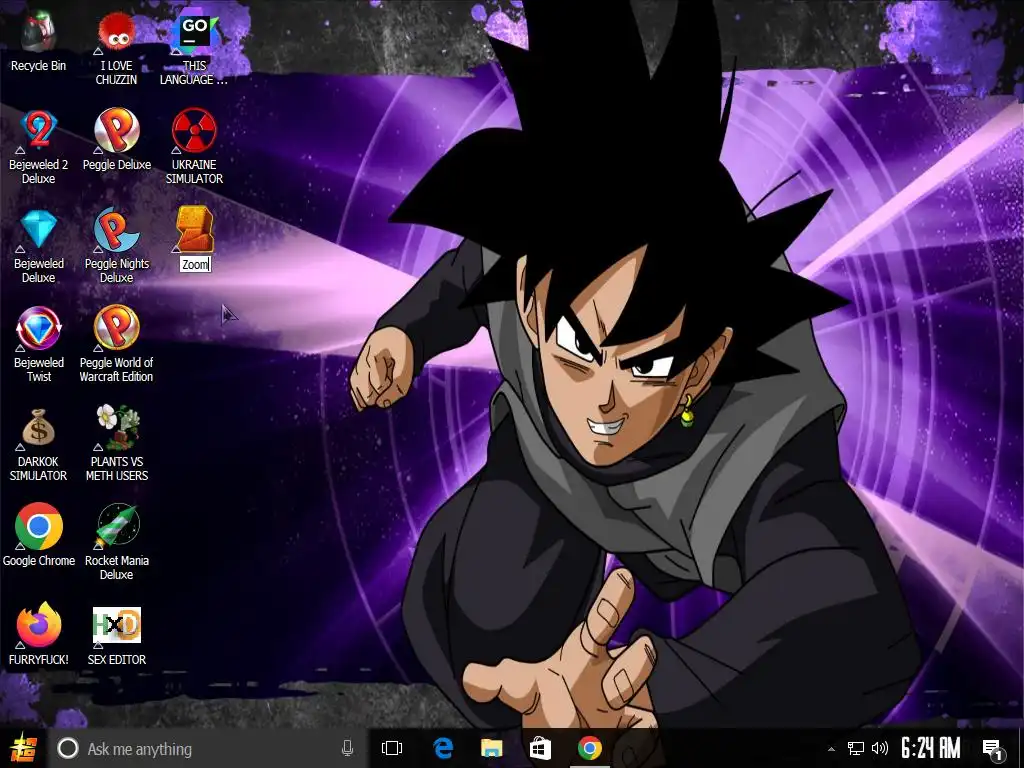Click the 'Bejeweled 2 Deluxe' label text
The image size is (1024, 768).
[x=39, y=171]
